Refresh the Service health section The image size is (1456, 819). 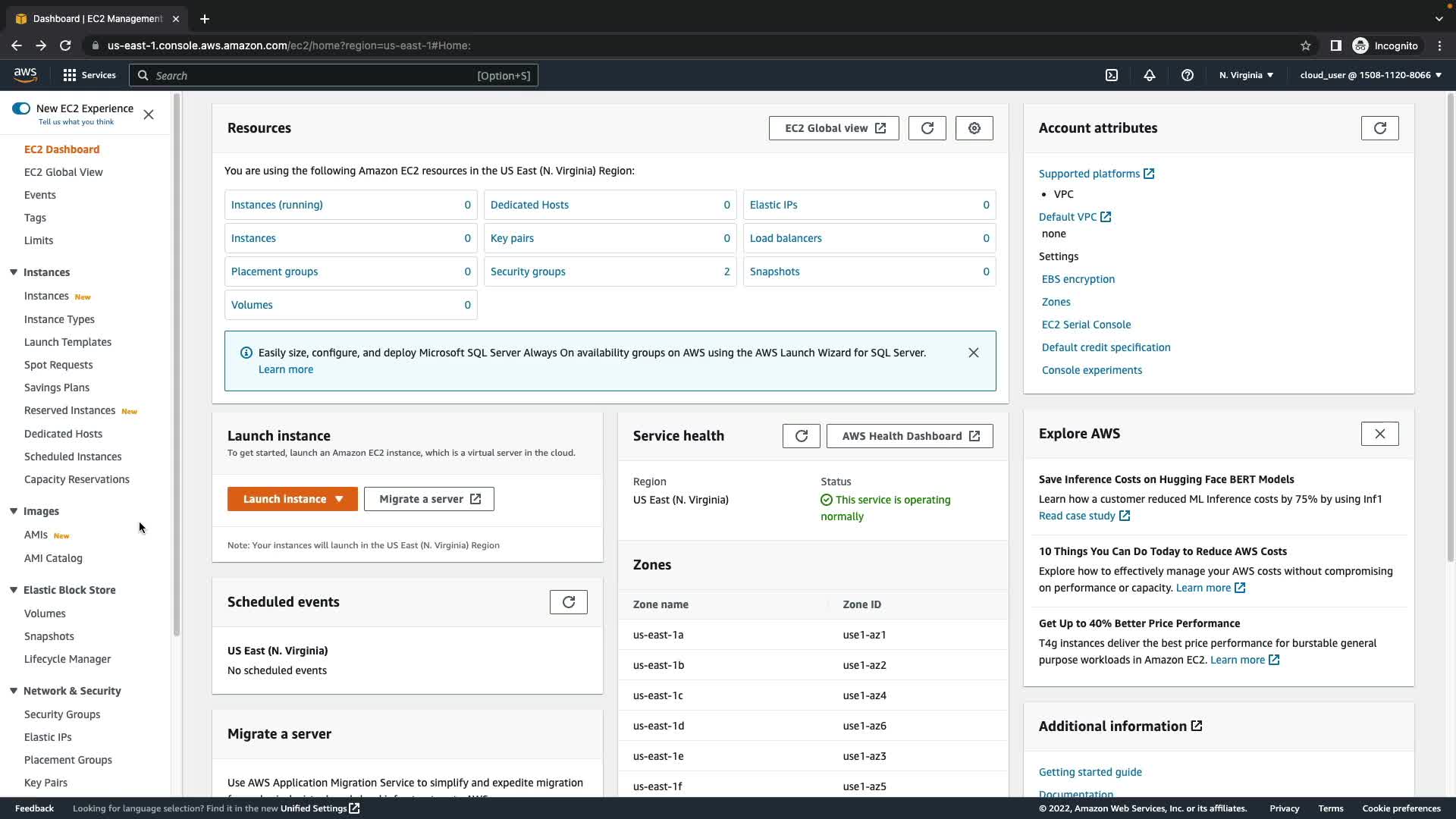[801, 436]
